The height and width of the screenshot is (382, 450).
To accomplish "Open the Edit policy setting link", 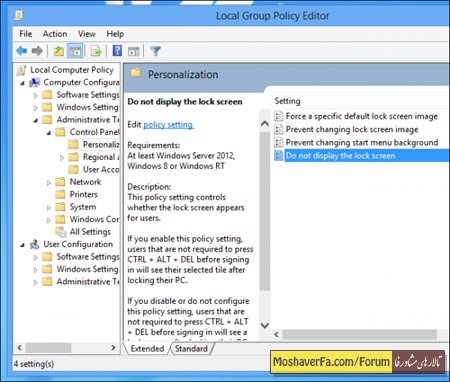I will [168, 125].
